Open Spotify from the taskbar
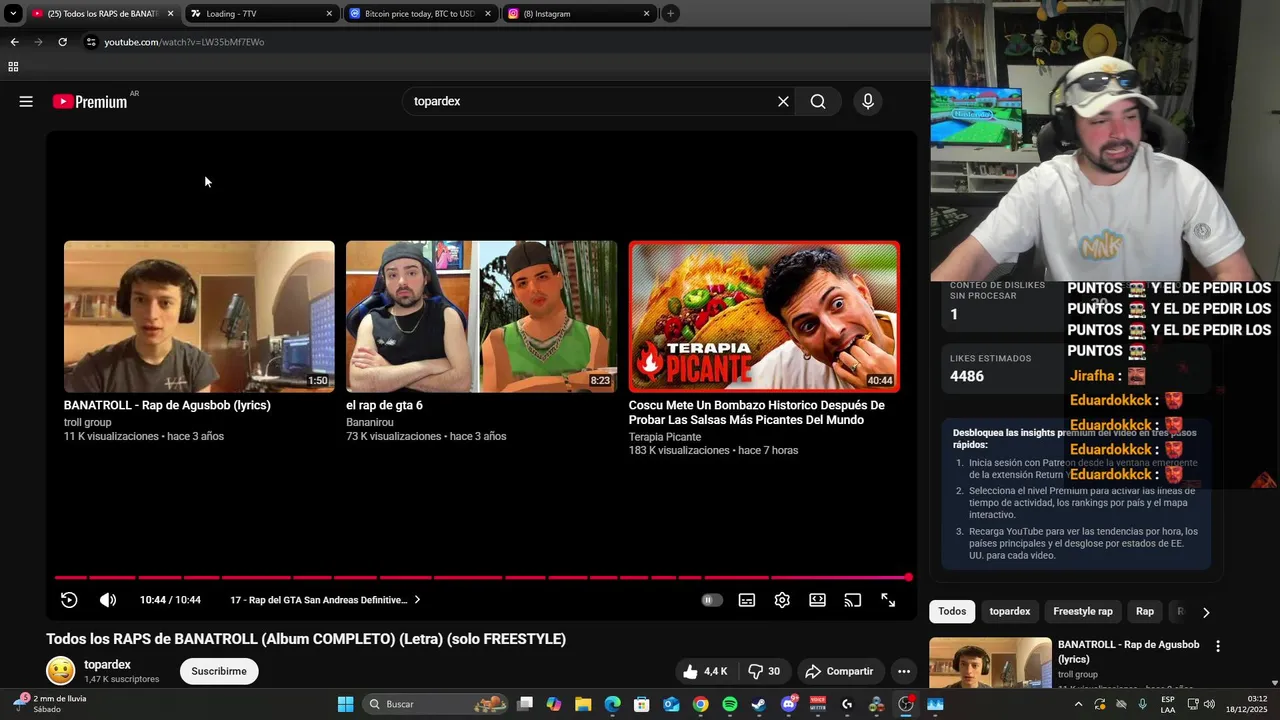This screenshot has height=720, width=1280. pyautogui.click(x=730, y=704)
